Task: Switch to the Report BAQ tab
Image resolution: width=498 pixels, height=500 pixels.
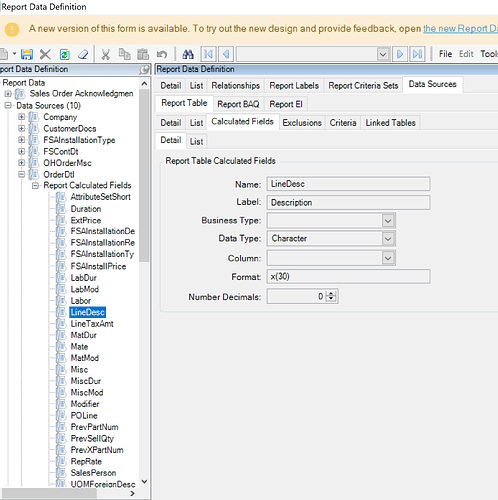Action: tap(238, 104)
